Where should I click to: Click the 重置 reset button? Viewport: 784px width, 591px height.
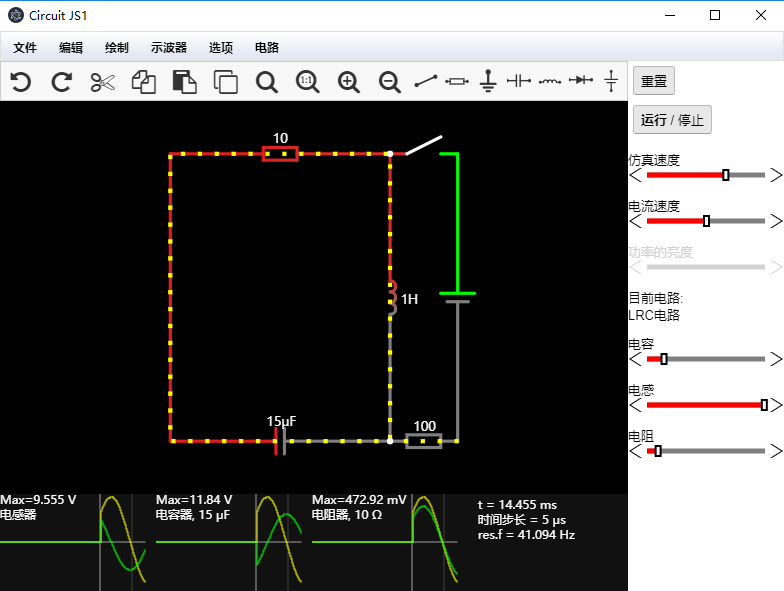pos(654,80)
